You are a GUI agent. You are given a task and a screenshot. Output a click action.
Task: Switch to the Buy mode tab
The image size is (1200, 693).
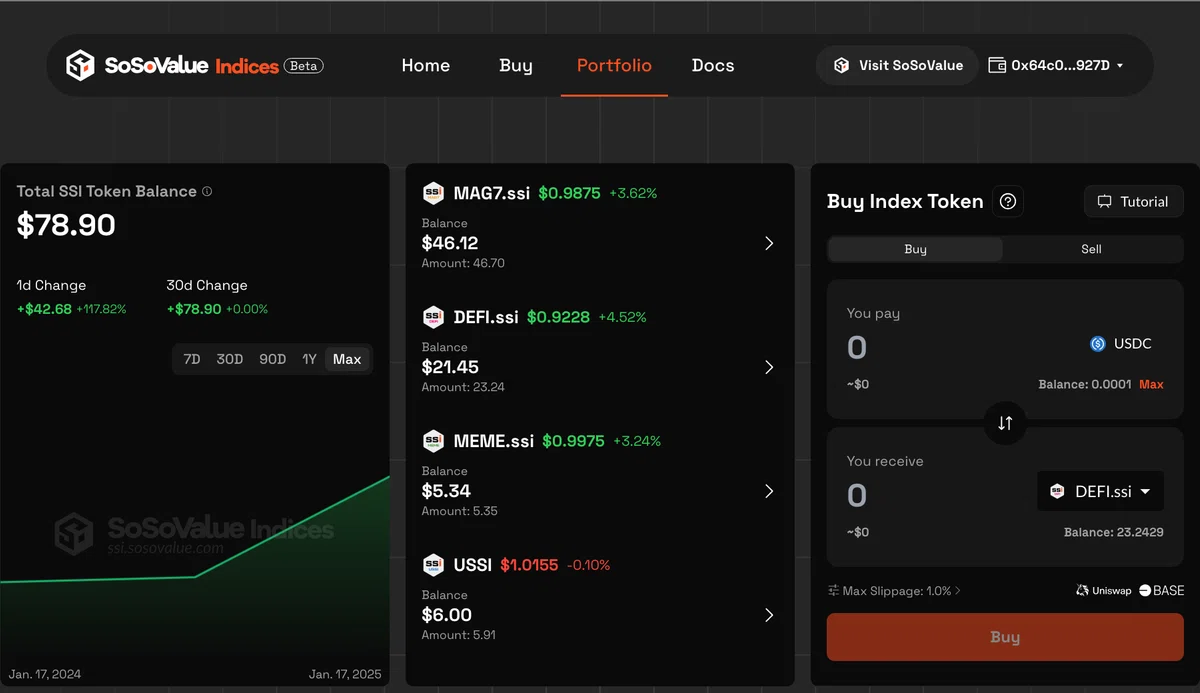(915, 249)
